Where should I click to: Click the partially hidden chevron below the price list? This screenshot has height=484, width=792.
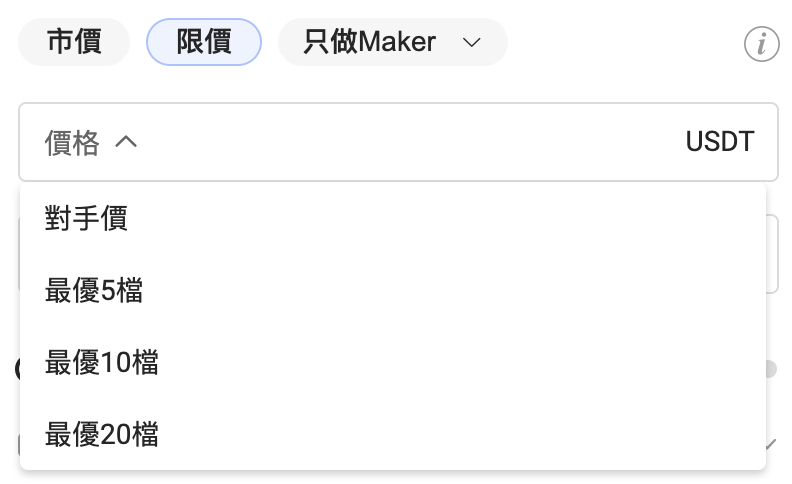771,443
